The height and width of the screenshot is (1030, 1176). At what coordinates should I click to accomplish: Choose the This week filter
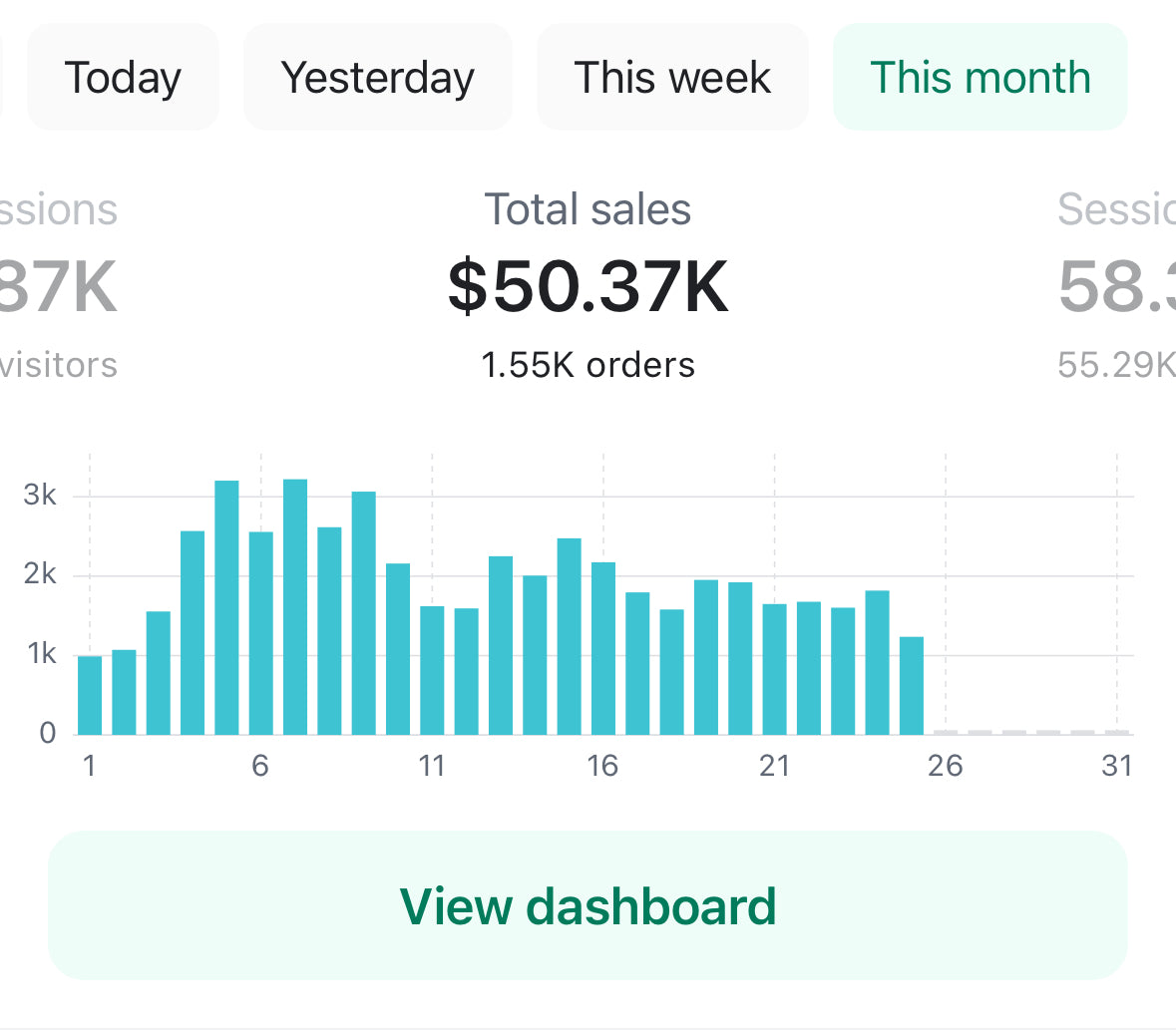coord(672,78)
